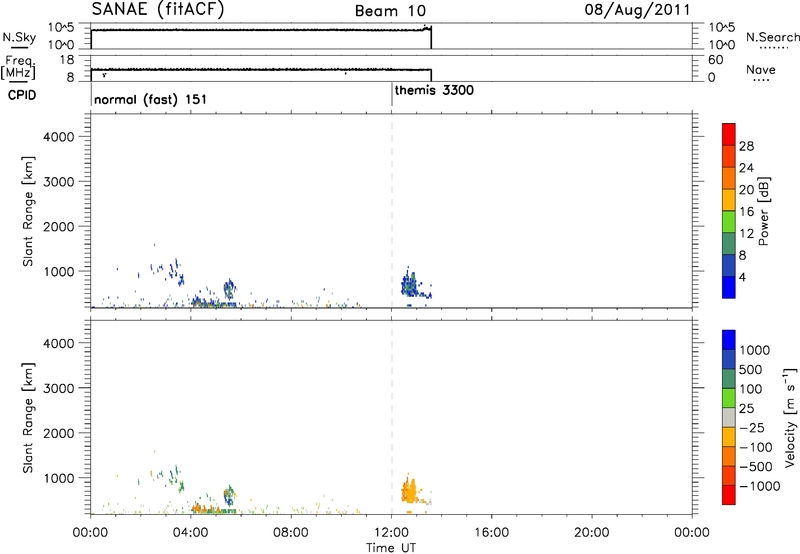The height and width of the screenshot is (554, 800).
Task: Click the SANAE (fitACF) title
Action: (x=158, y=10)
